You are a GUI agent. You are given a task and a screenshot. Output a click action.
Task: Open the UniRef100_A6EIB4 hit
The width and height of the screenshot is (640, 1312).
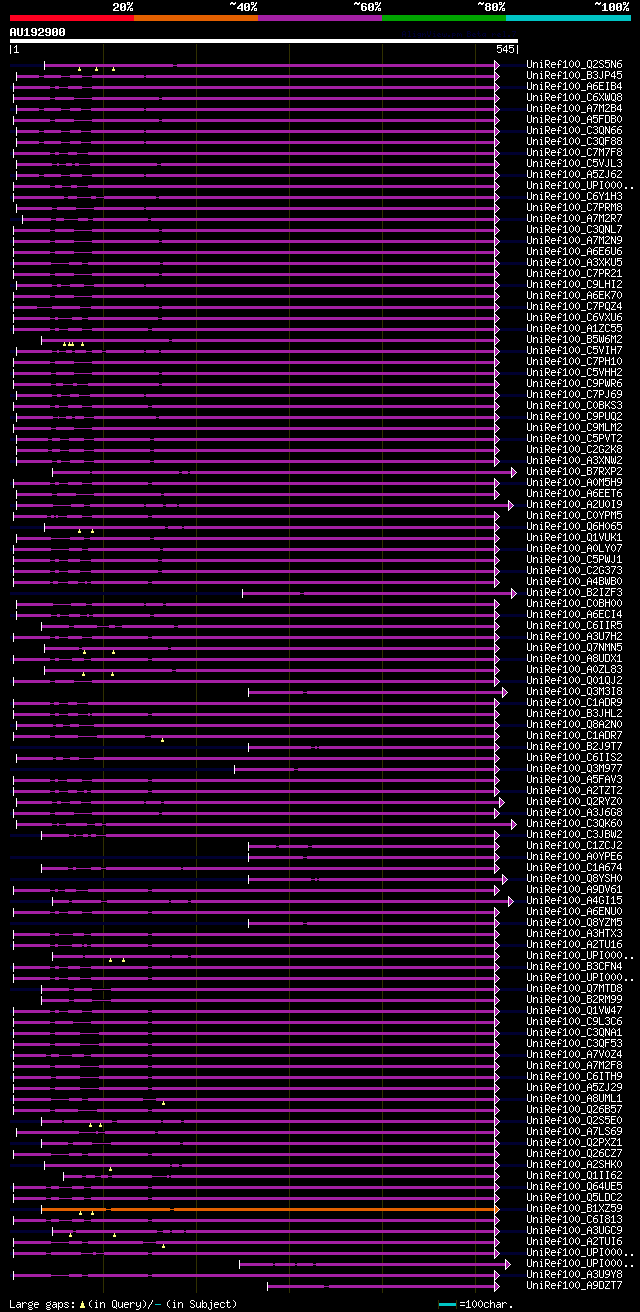tap(574, 87)
